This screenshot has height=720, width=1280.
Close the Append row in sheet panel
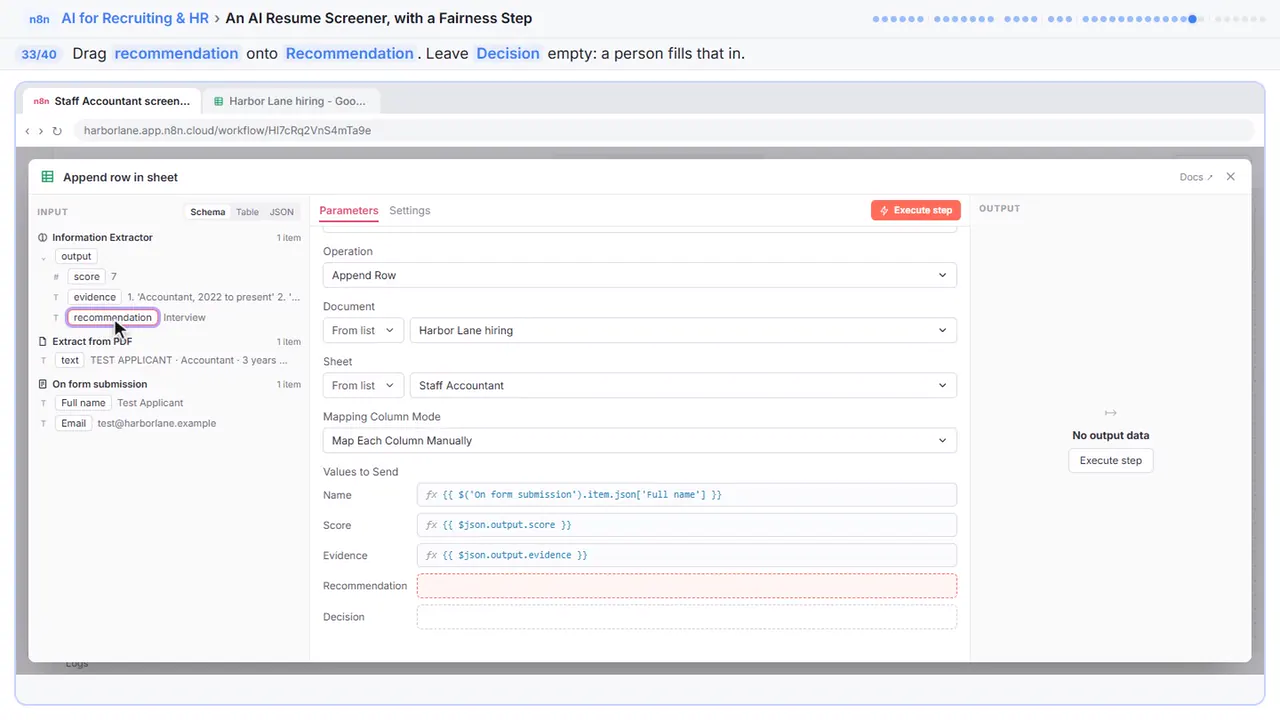(x=1231, y=177)
